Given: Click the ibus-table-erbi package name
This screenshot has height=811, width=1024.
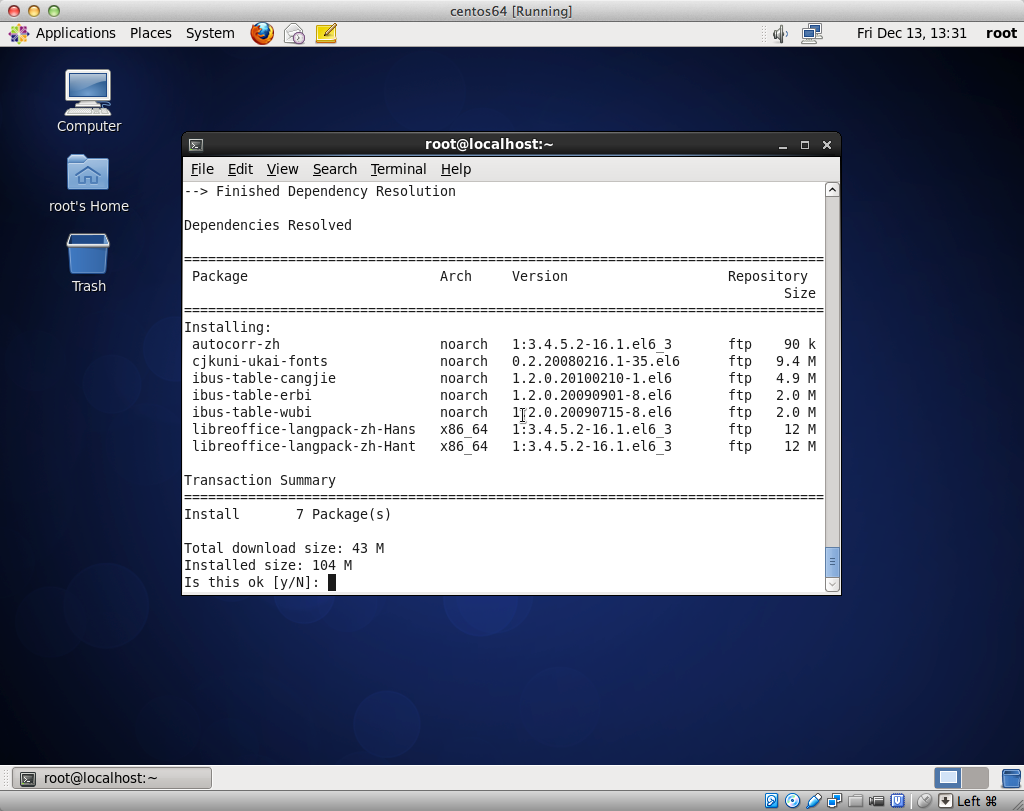Looking at the screenshot, I should tap(251, 396).
